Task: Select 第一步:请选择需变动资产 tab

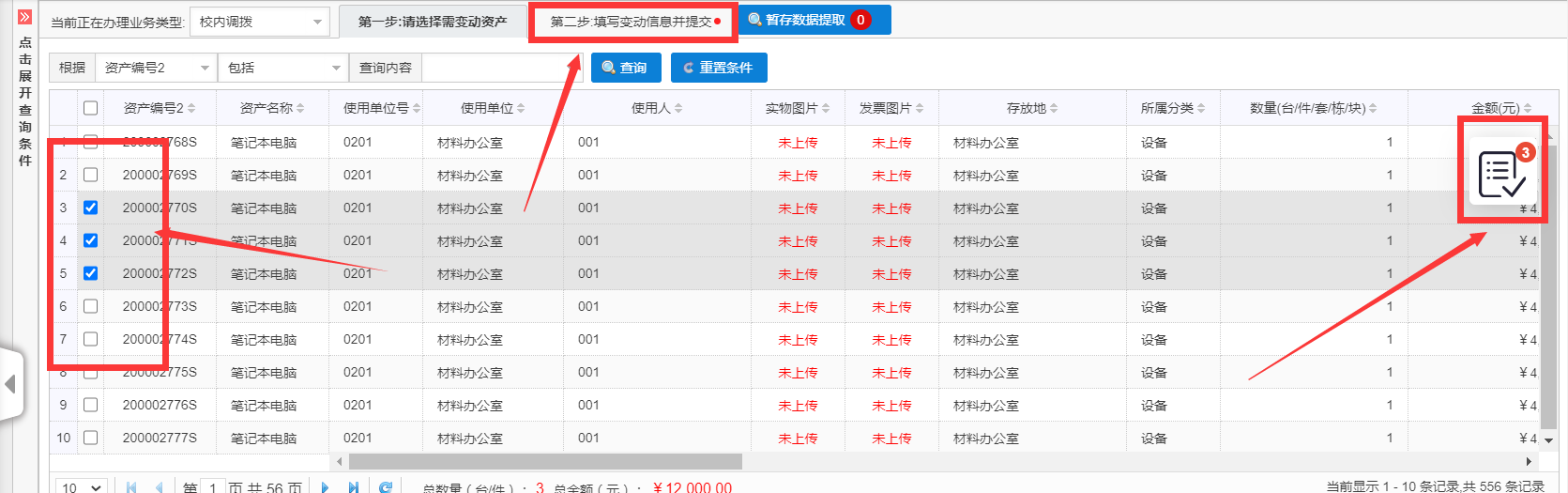Action: click(x=432, y=22)
